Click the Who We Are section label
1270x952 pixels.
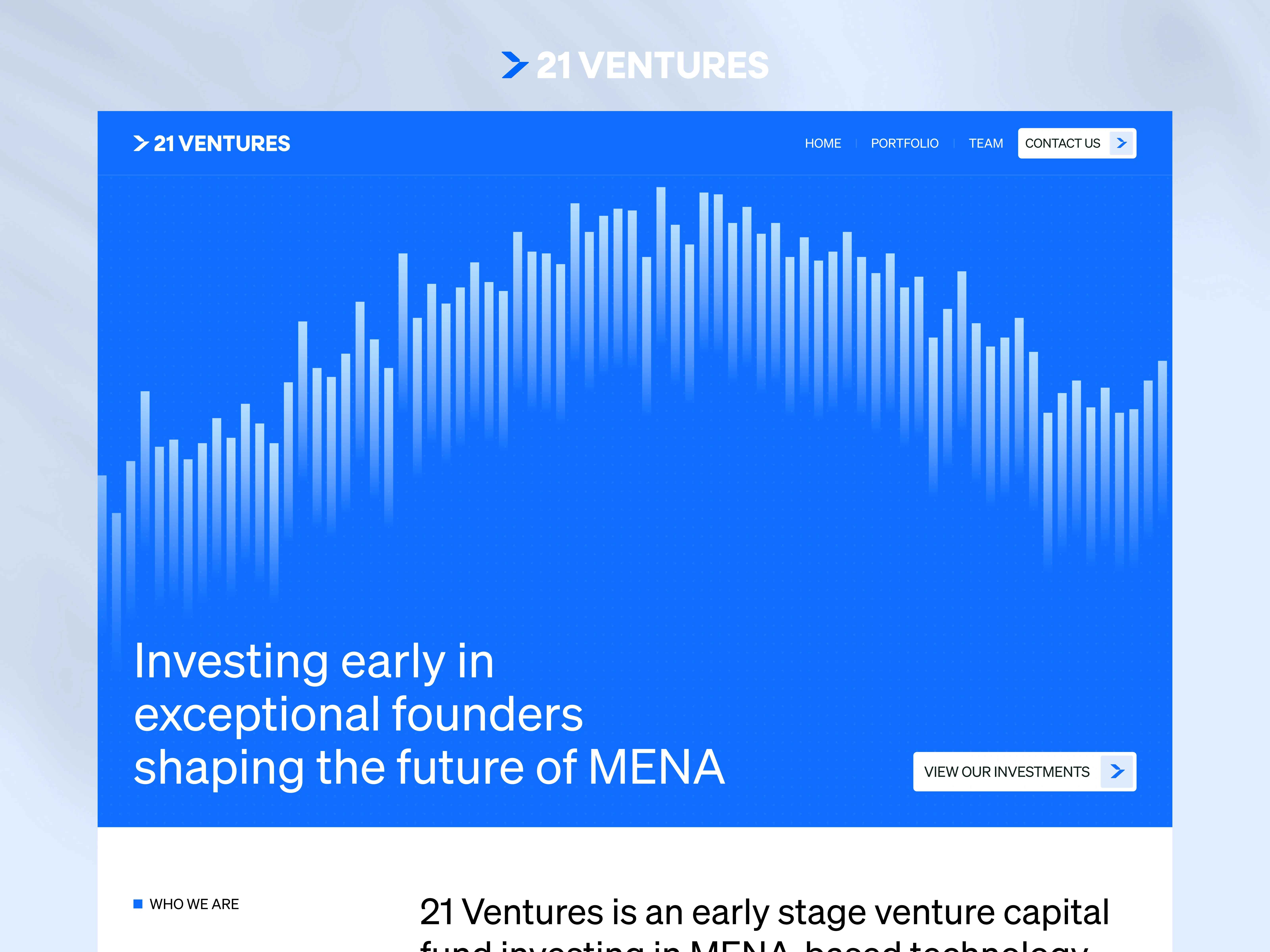(194, 904)
